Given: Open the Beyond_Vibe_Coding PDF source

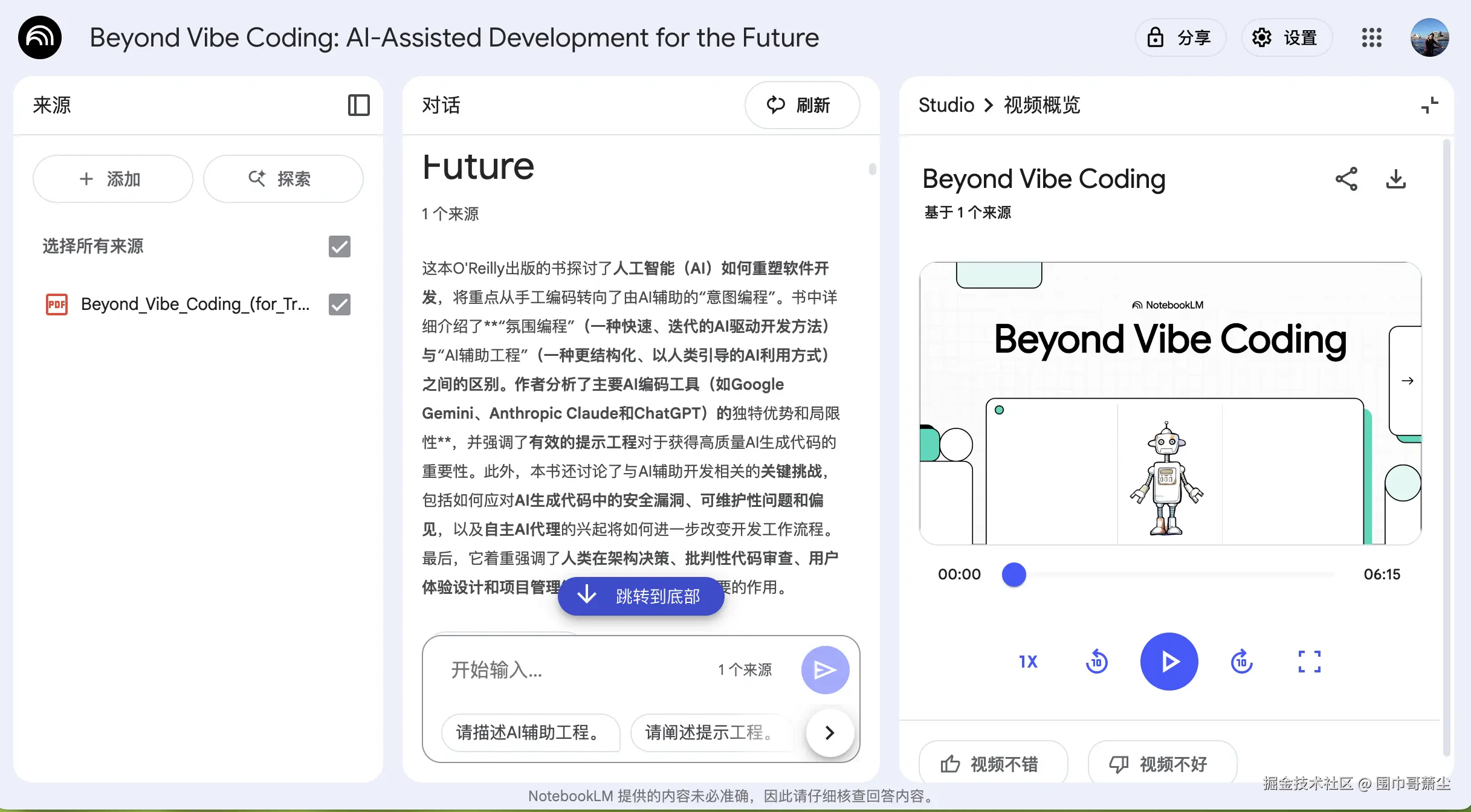Looking at the screenshot, I should point(195,304).
